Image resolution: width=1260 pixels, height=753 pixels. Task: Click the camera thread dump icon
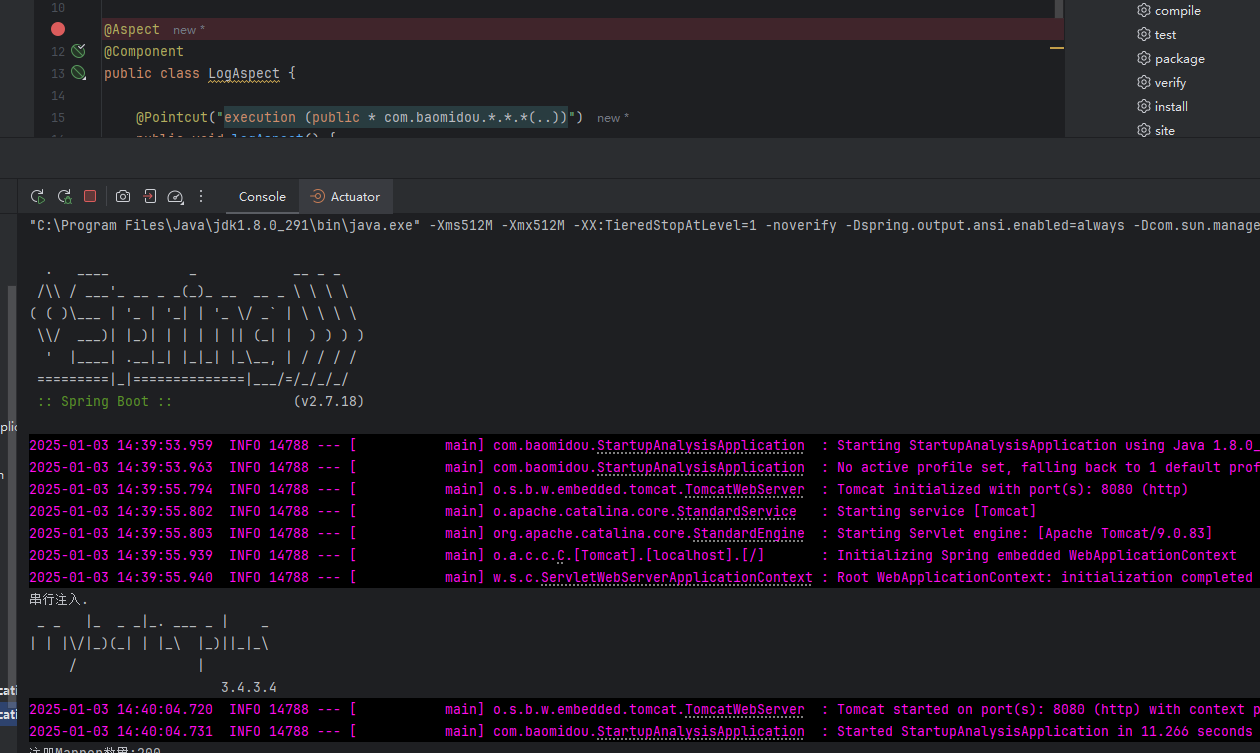(123, 197)
